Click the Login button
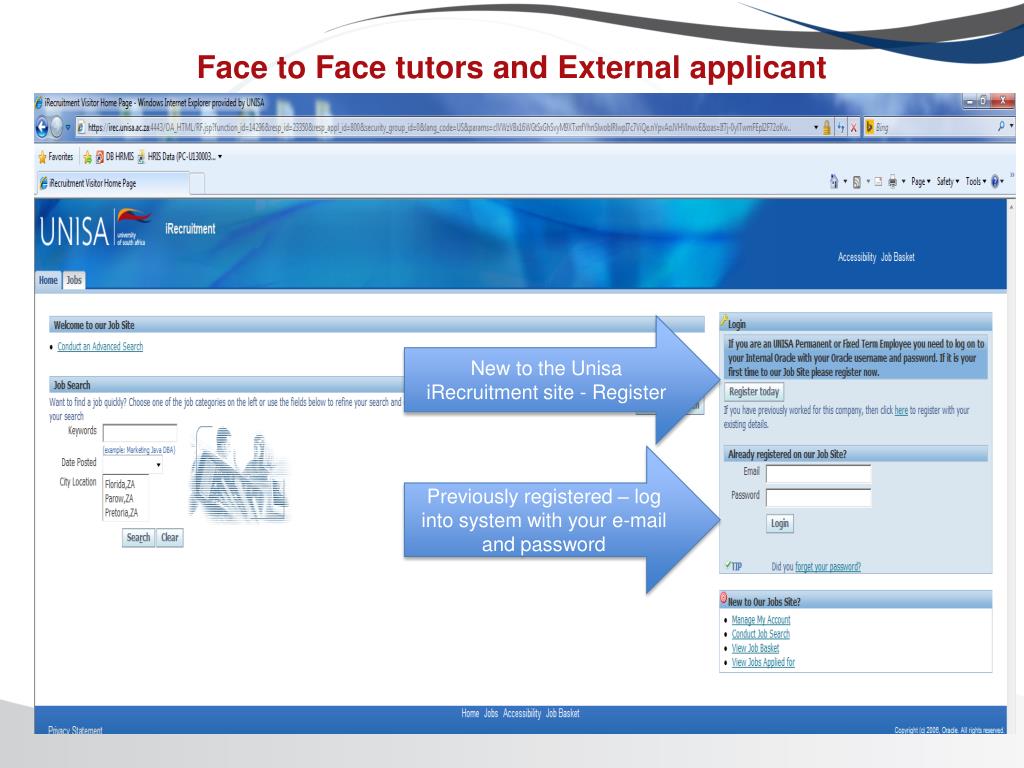Viewport: 1024px width, 768px height. [780, 523]
